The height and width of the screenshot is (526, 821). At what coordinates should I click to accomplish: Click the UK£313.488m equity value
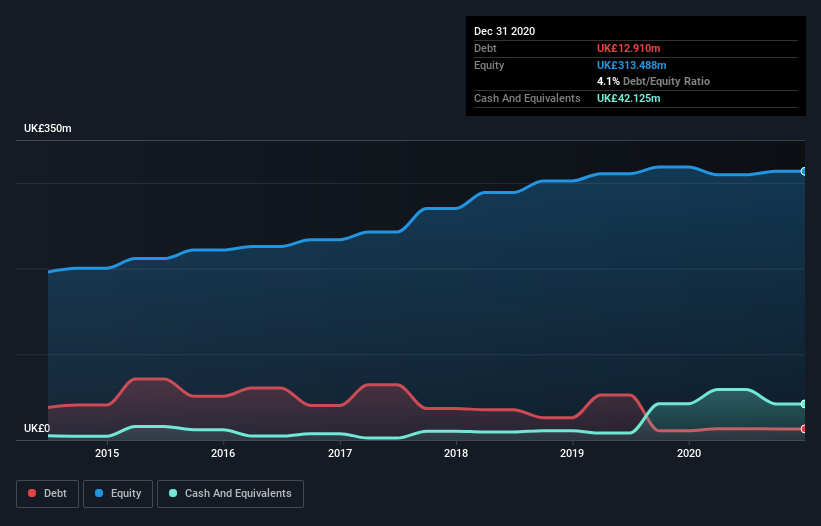coord(631,65)
